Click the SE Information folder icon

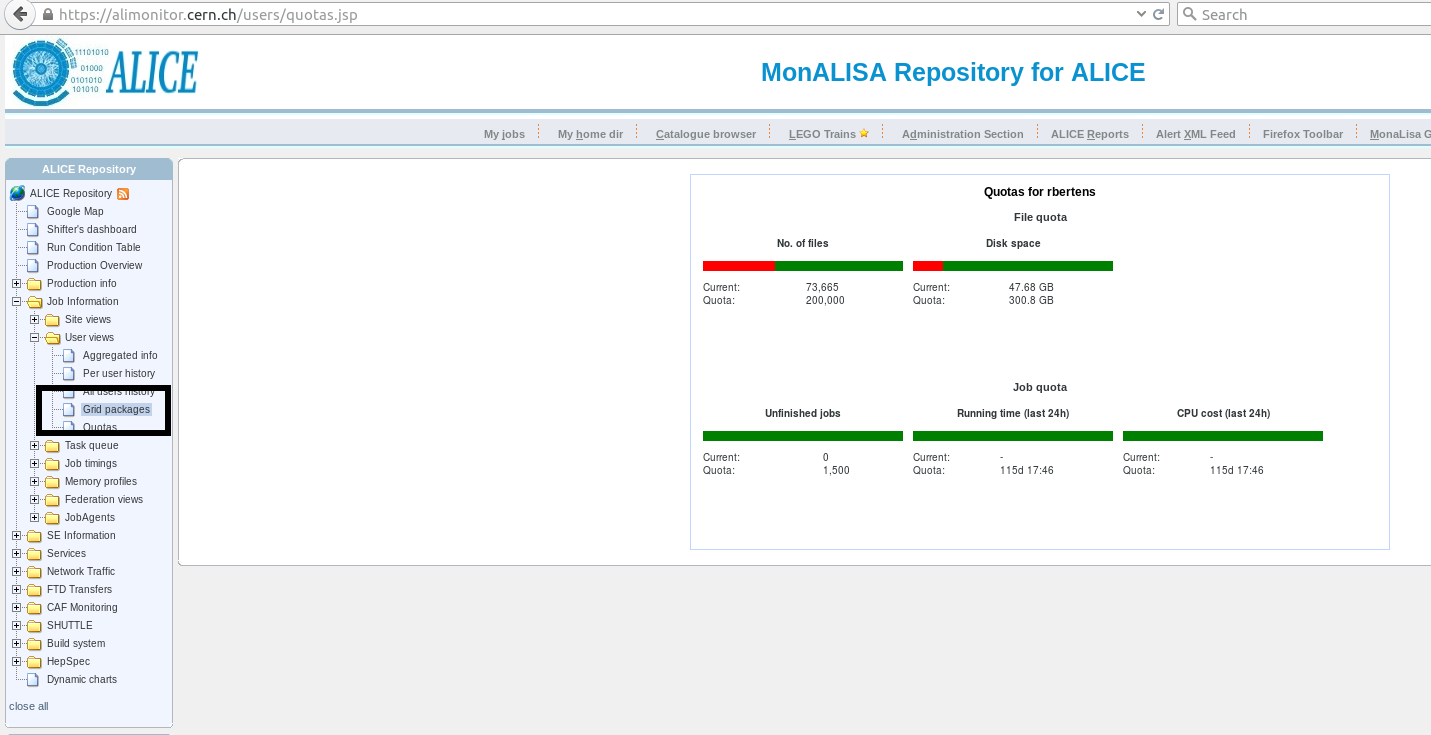pyautogui.click(x=34, y=536)
